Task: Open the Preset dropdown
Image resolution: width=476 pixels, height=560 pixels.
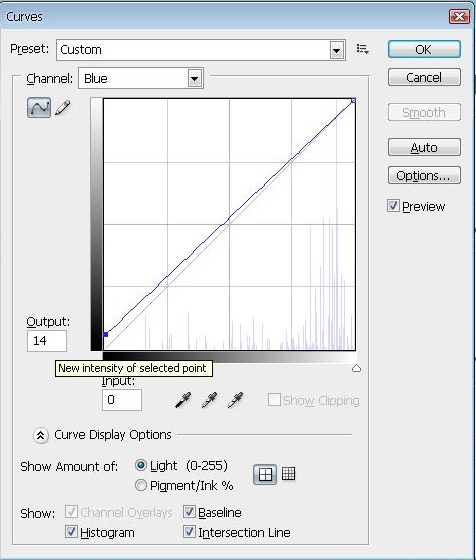Action: [201, 50]
